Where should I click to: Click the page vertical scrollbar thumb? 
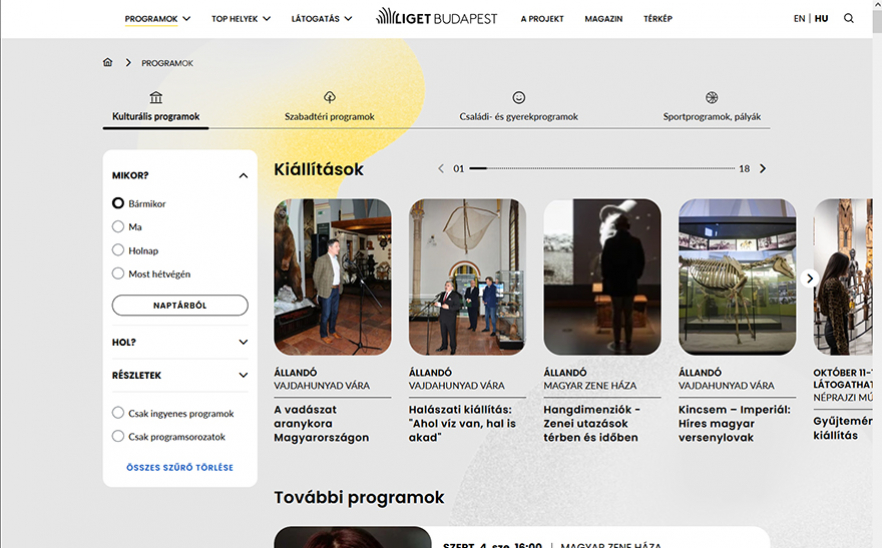(x=877, y=20)
